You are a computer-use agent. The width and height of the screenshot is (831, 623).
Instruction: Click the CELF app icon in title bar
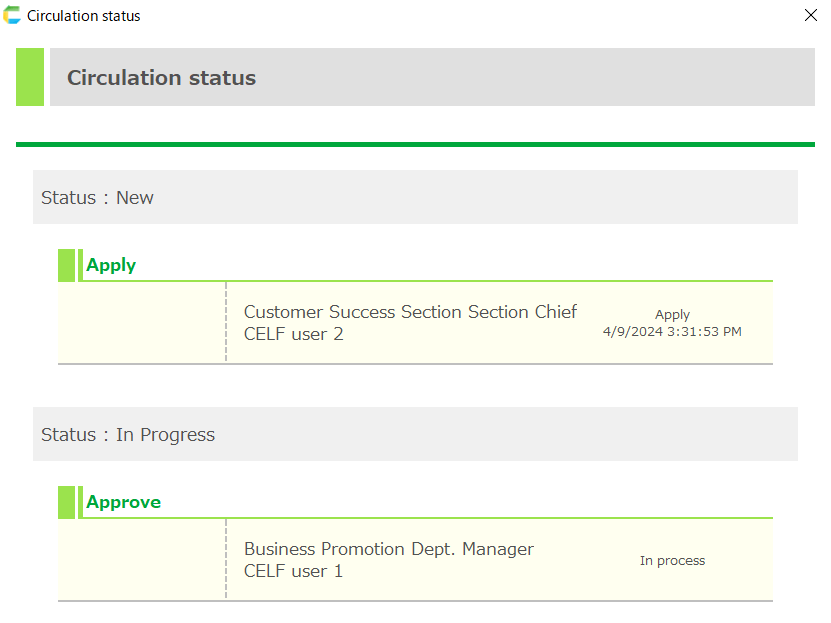coord(12,15)
